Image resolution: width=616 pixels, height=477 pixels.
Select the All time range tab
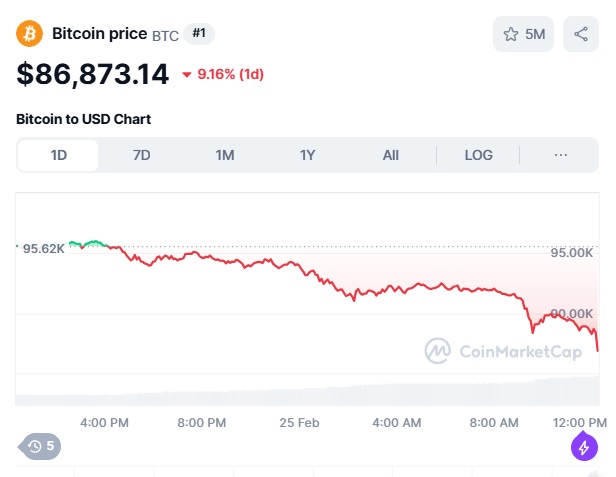(390, 155)
